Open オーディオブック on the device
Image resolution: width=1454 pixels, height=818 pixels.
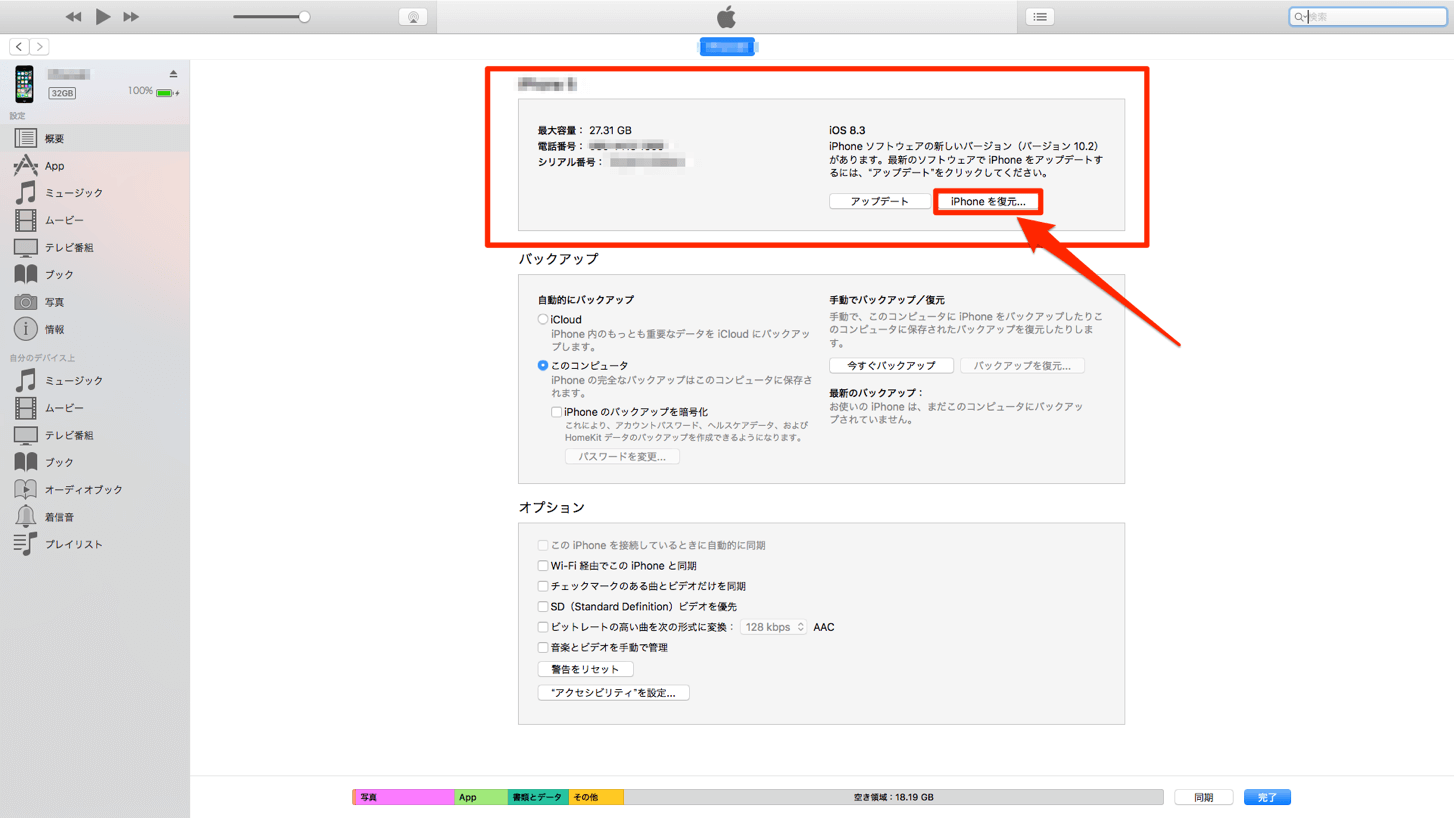click(x=95, y=490)
